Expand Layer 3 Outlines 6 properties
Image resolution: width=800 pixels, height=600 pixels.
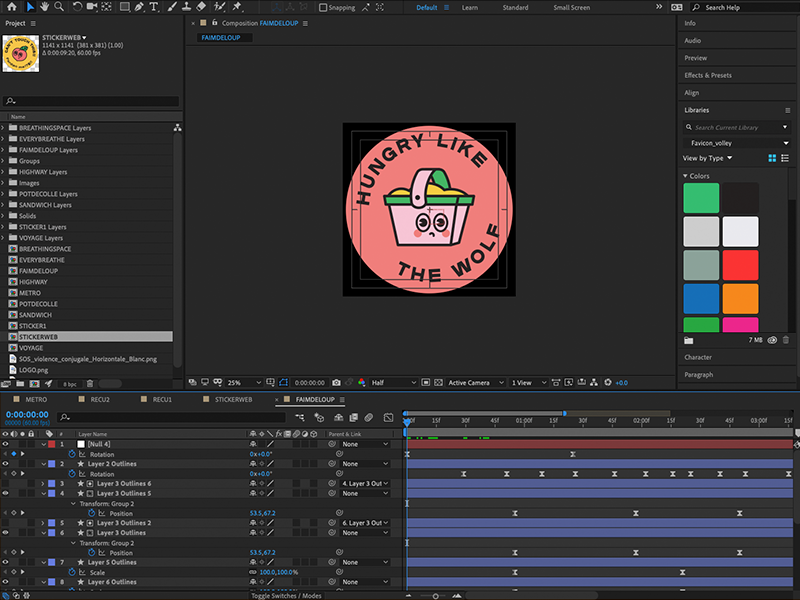pos(43,484)
